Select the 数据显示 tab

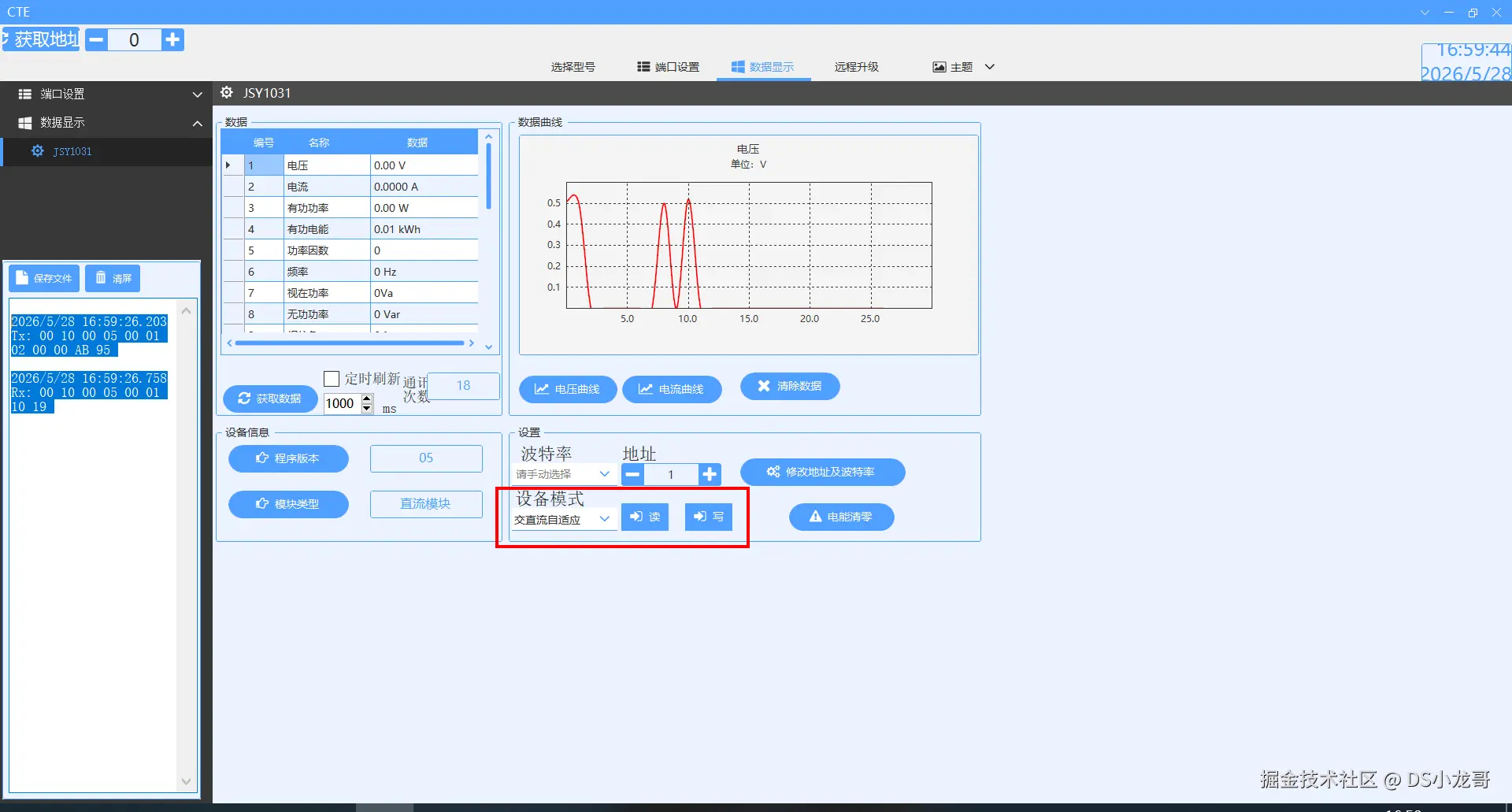(762, 67)
